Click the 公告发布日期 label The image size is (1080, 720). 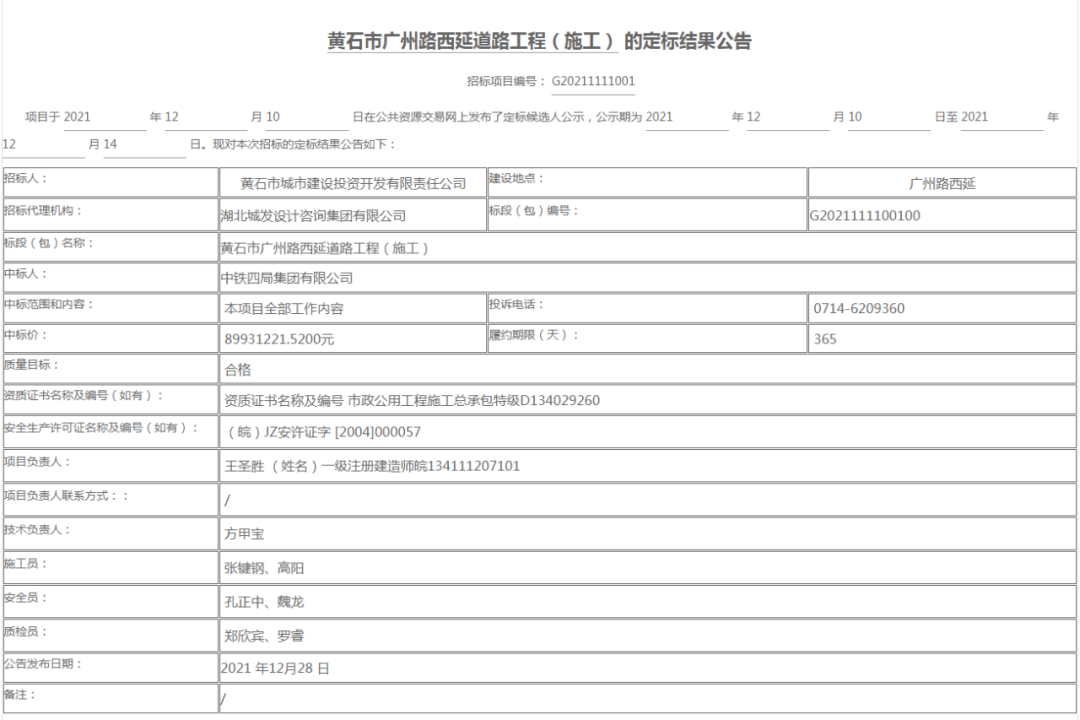pyautogui.click(x=43, y=664)
